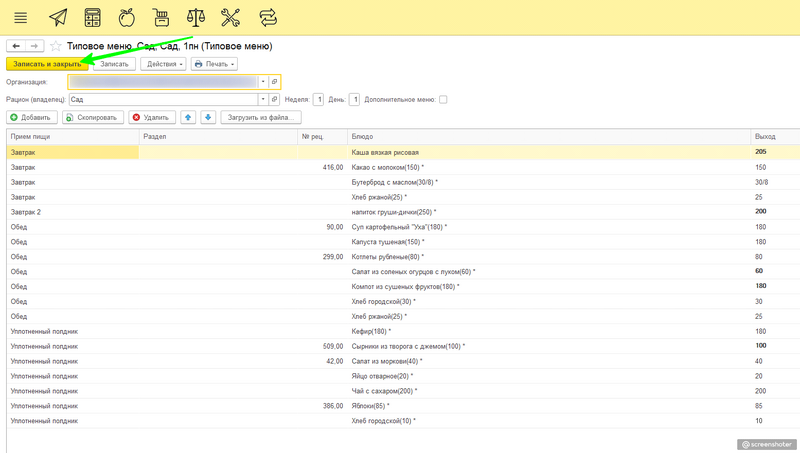This screenshot has height=453, width=800.
Task: Select the Кефир(180) dish row
Action: pos(371,331)
